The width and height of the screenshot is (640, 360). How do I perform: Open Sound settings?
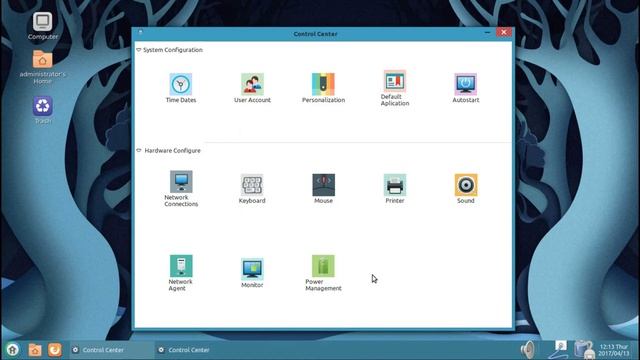(466, 189)
